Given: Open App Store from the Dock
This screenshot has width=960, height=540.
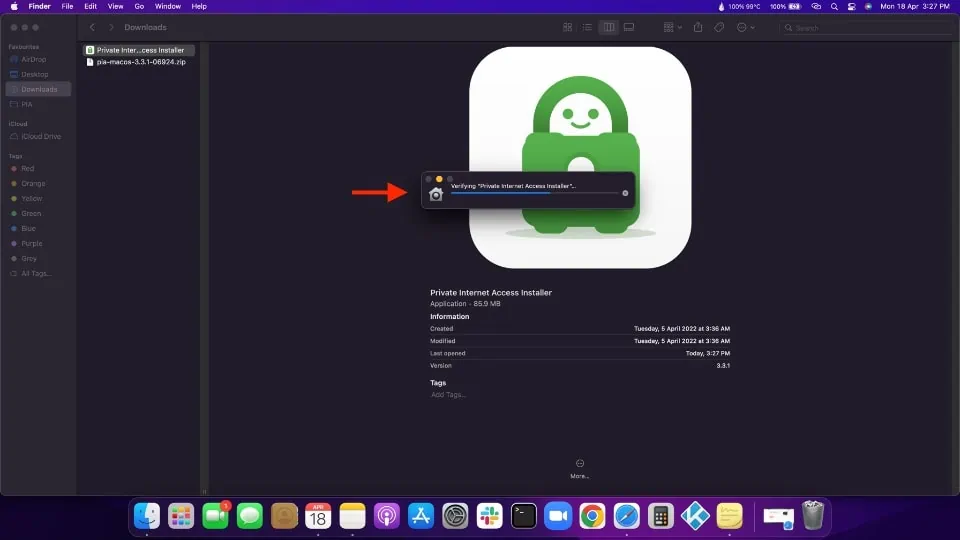Looking at the screenshot, I should point(421,516).
